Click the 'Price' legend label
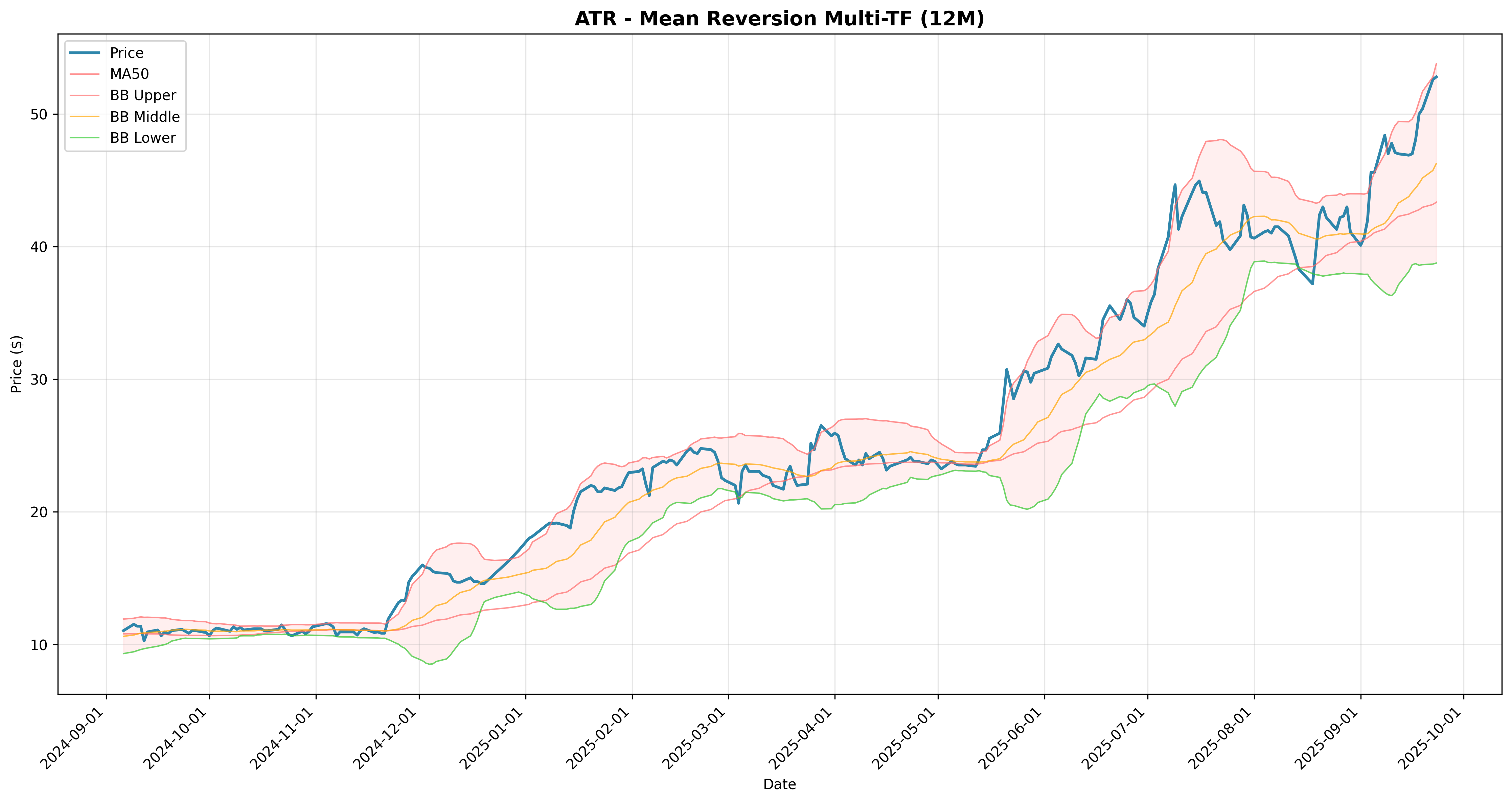1512x802 pixels. coord(127,53)
